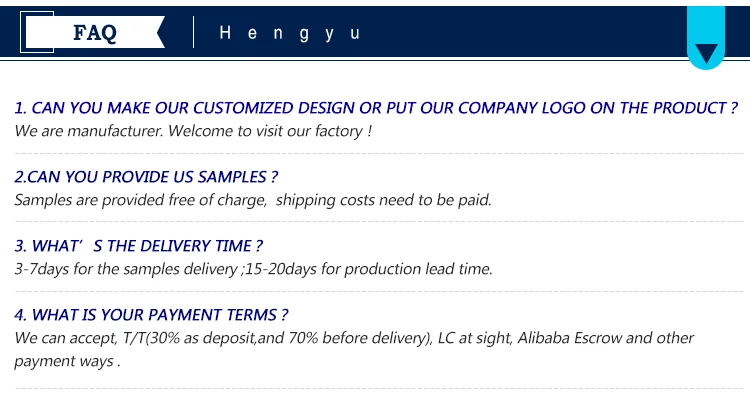This screenshot has height=401, width=750.
Task: Click 'shipping costs need to be paid' text
Action: 384,200
